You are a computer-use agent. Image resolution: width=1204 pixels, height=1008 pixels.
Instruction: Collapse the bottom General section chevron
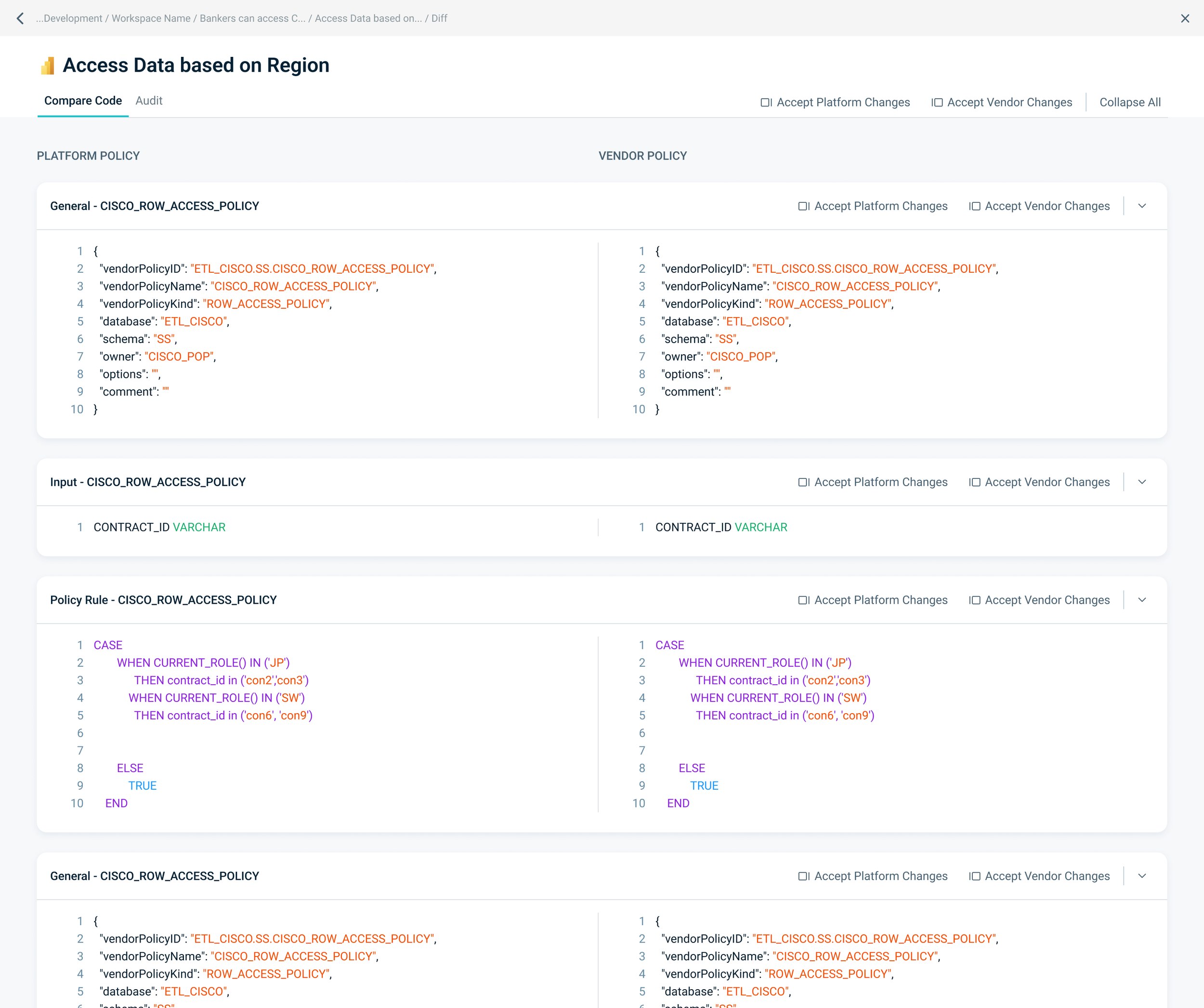pyautogui.click(x=1141, y=875)
